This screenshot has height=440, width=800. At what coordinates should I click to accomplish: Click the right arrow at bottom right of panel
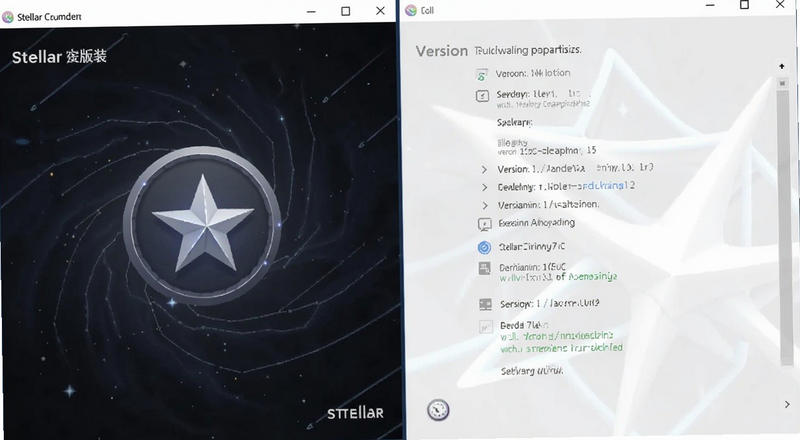(787, 404)
